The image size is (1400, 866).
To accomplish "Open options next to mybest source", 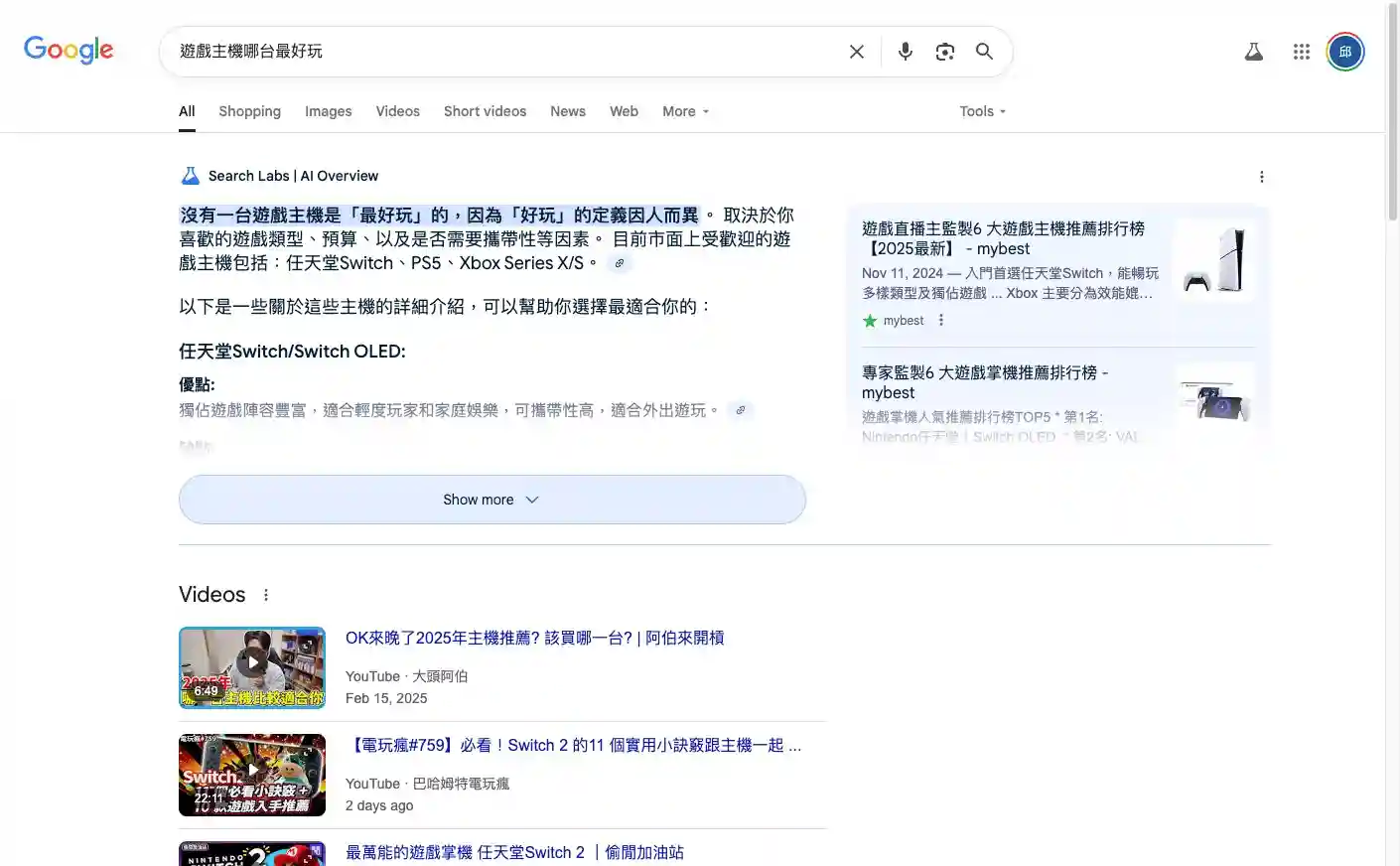I will tap(941, 320).
